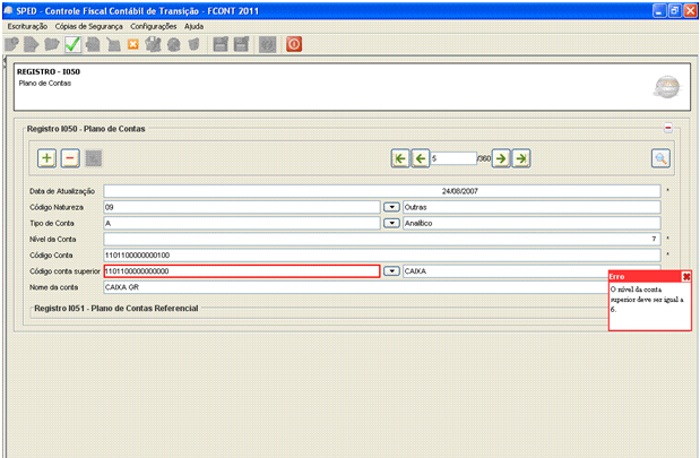Click the record number input field

(x=453, y=158)
